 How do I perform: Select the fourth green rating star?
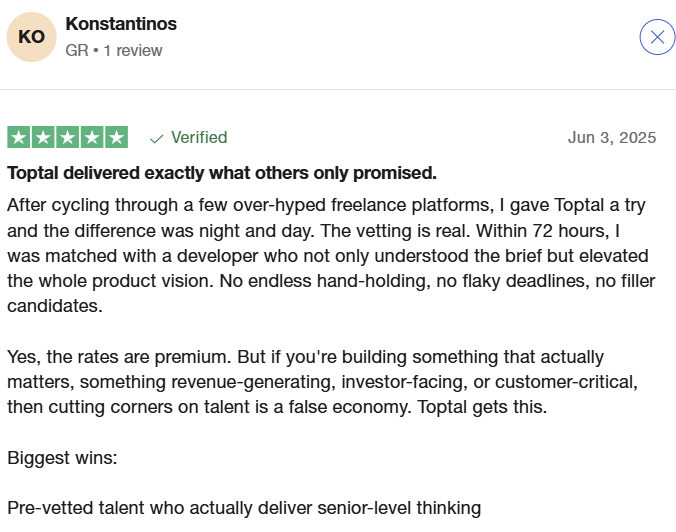coord(92,137)
